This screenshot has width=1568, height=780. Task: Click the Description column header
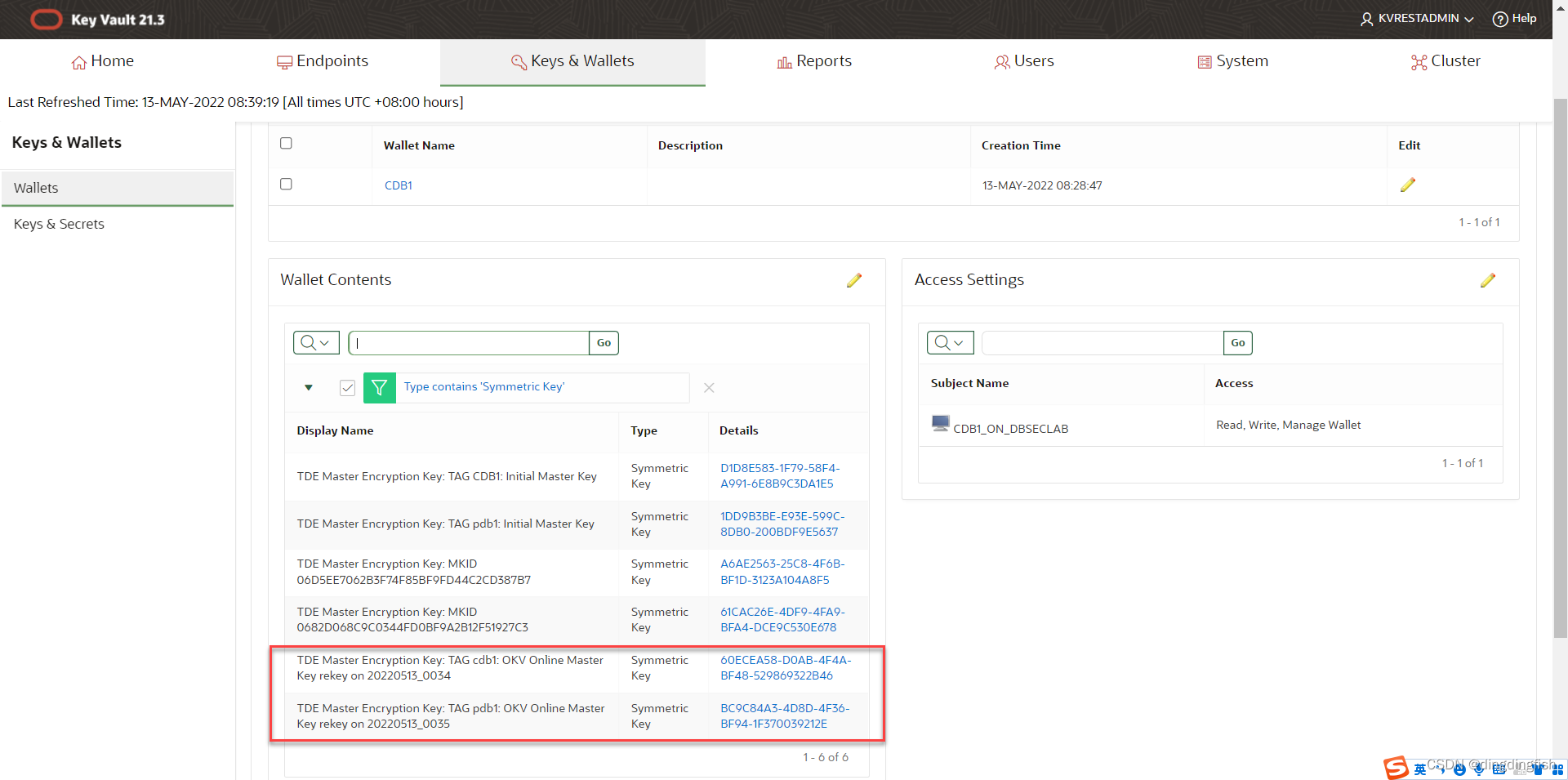pyautogui.click(x=690, y=145)
